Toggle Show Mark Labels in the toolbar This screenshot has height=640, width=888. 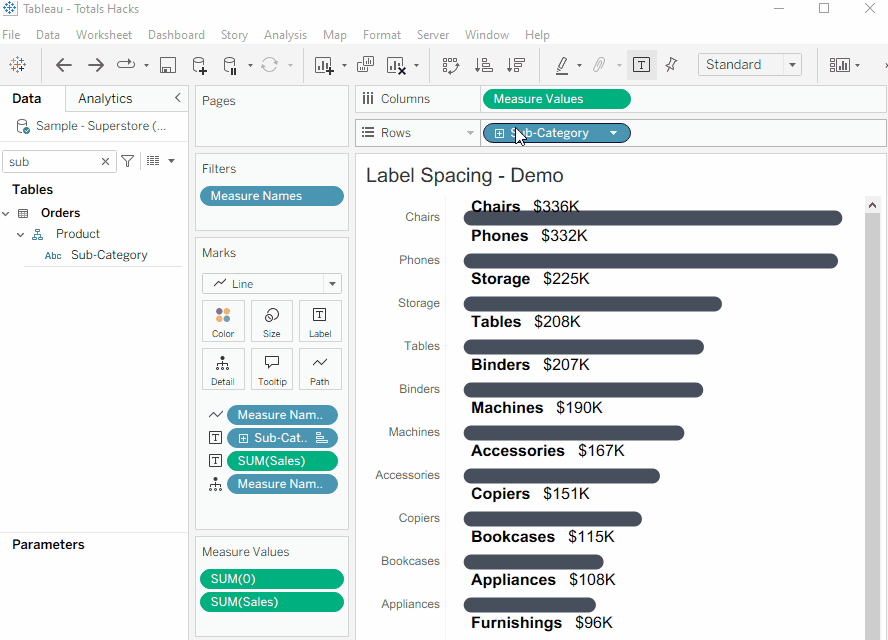[641, 64]
